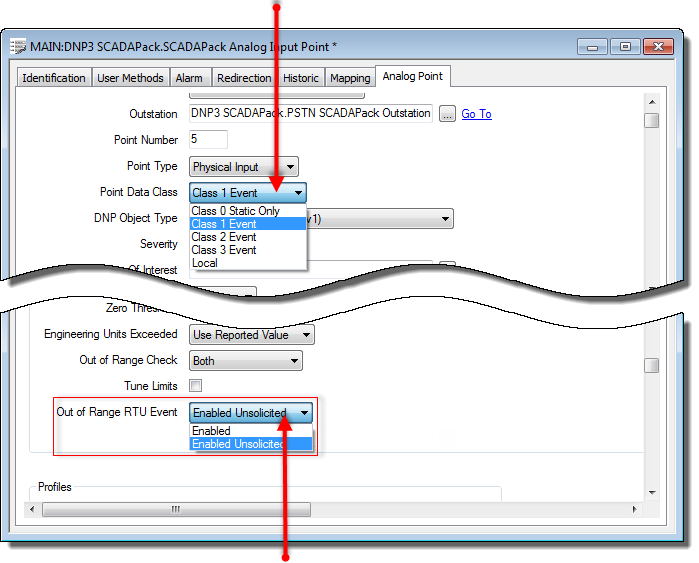Minimize the Analog Input Point window
Image resolution: width=699 pixels, height=563 pixels.
[x=596, y=46]
